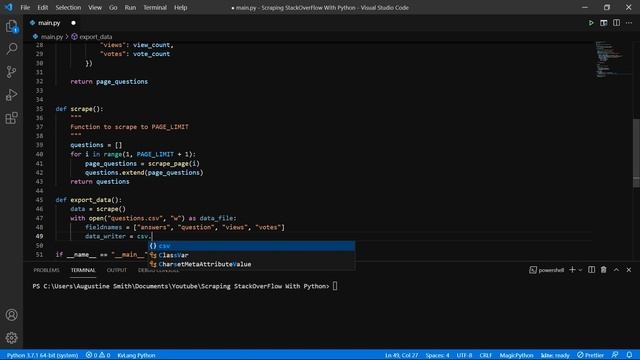Open the Source Control view
640x360 pixels.
tap(11, 72)
